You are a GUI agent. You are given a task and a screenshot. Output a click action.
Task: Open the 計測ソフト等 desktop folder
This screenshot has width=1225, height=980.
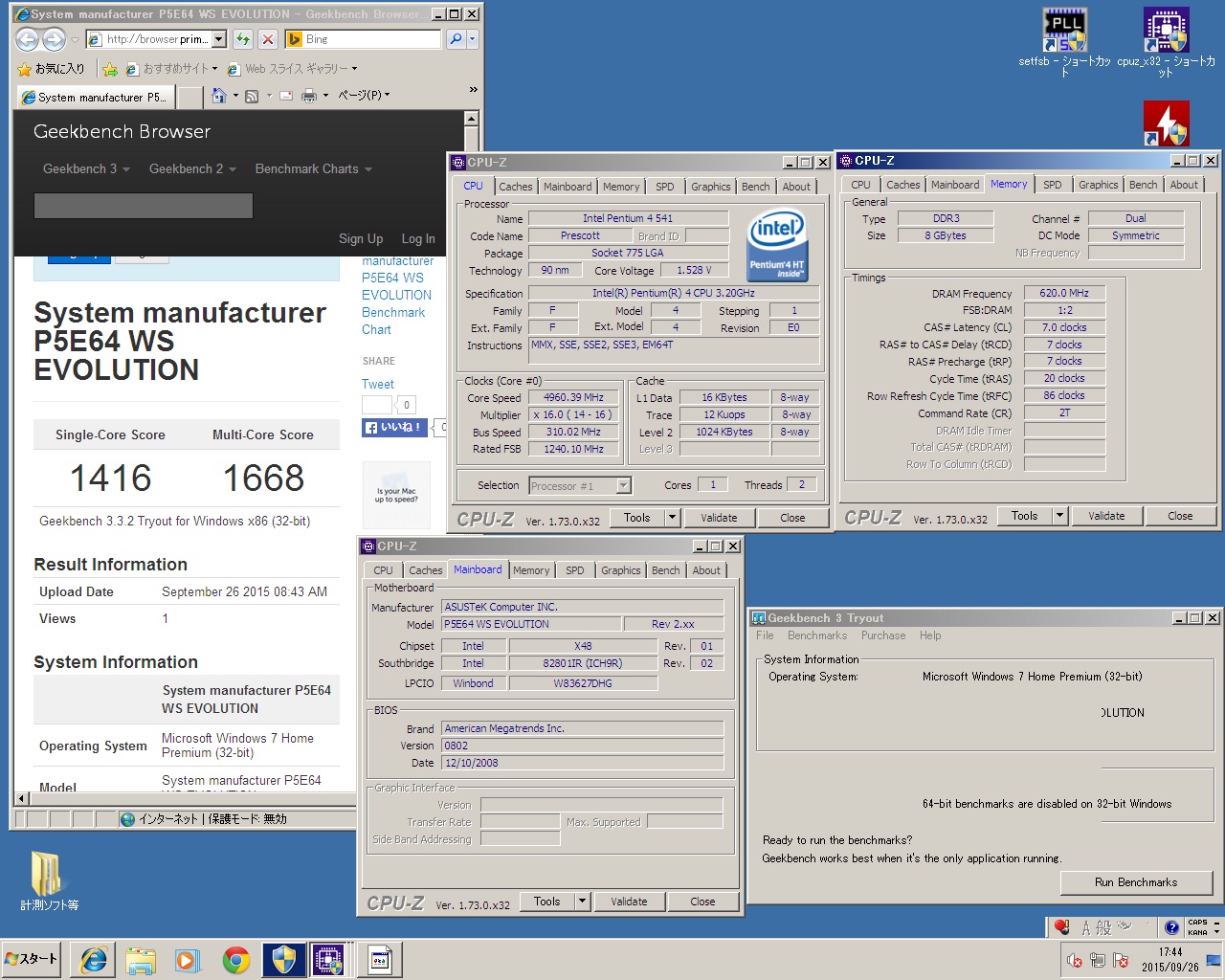(x=49, y=880)
